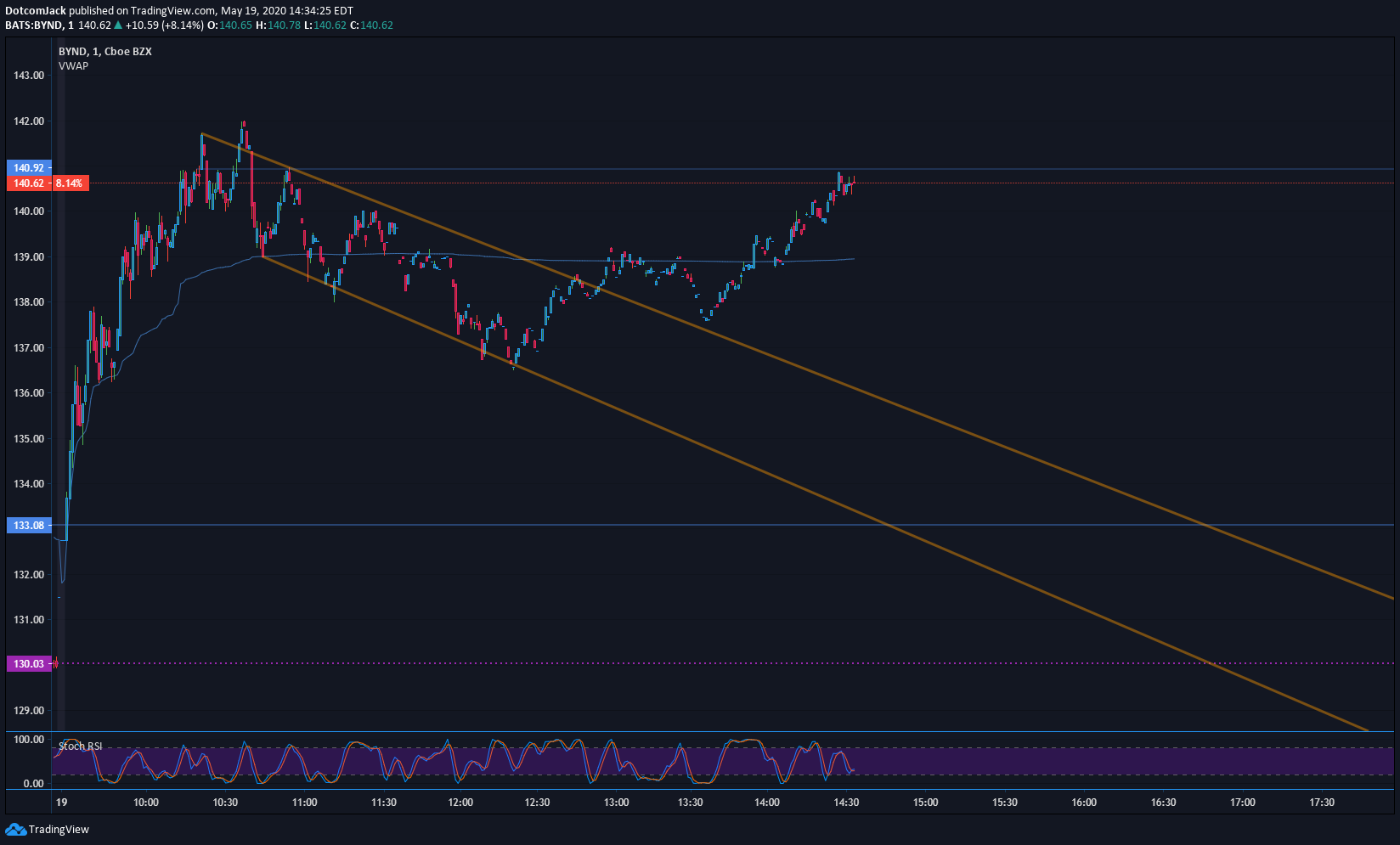Click the 19 date label on time axis

(61, 803)
